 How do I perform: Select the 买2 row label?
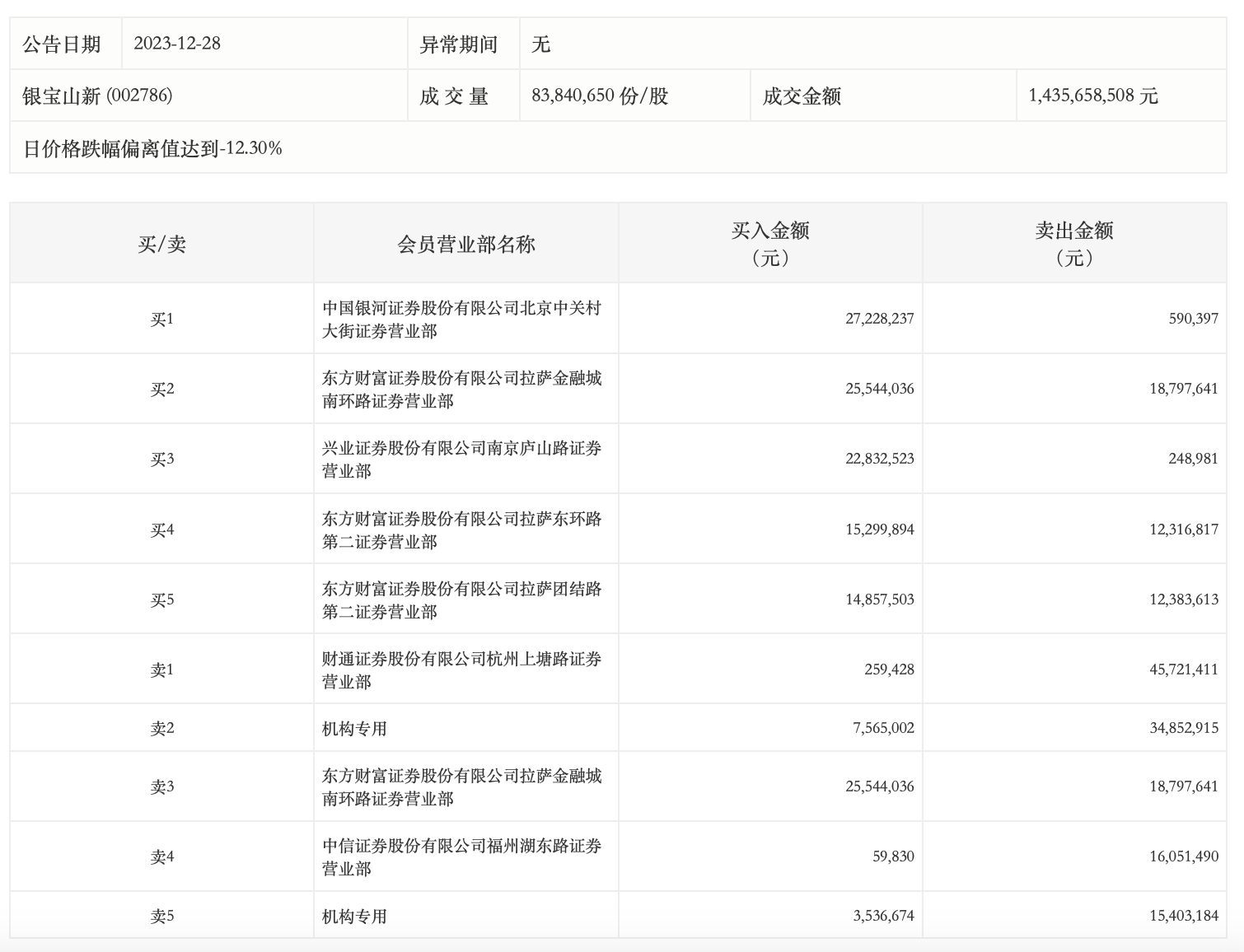click(162, 389)
